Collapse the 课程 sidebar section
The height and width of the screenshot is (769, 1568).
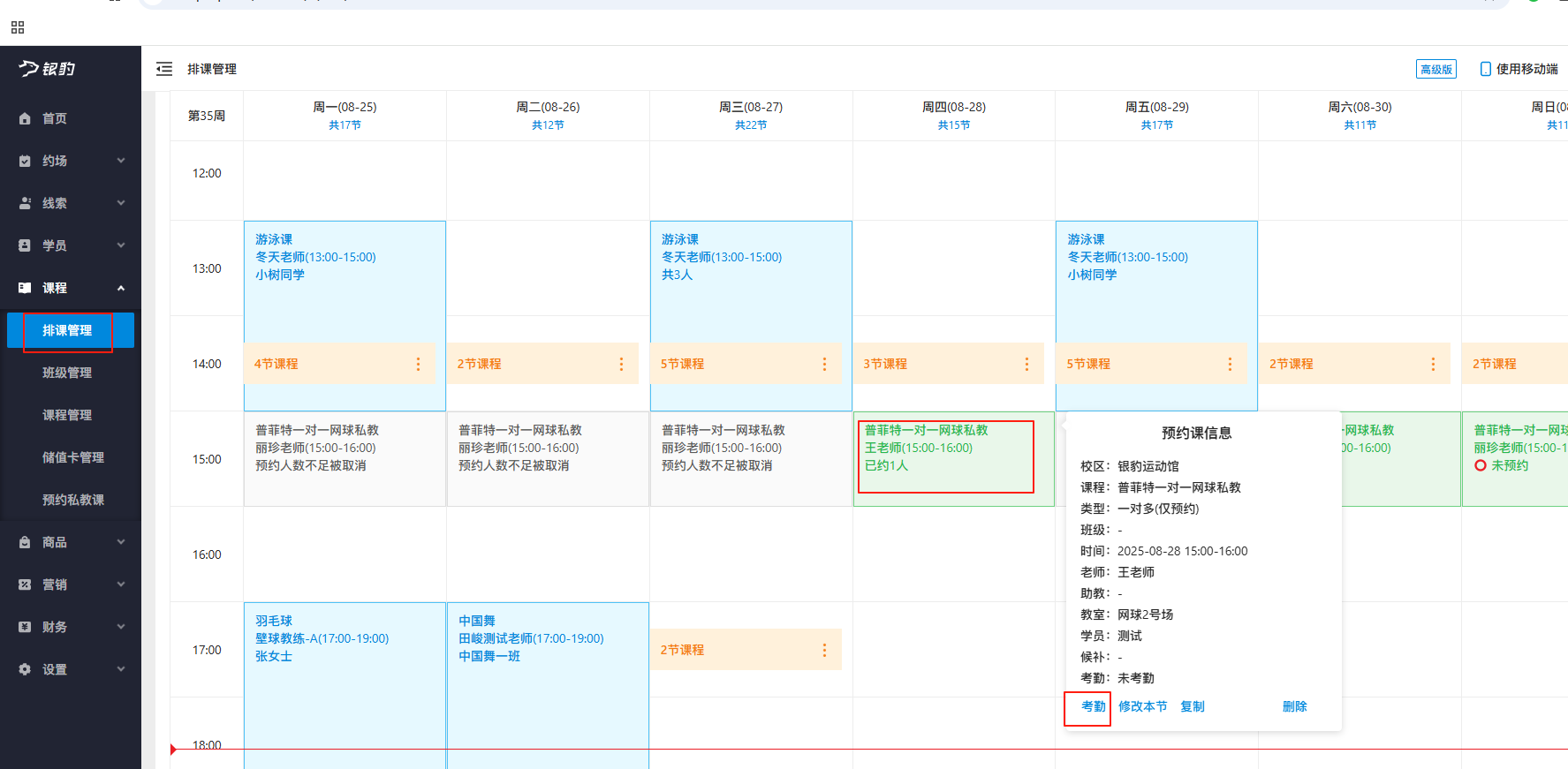pos(121,288)
